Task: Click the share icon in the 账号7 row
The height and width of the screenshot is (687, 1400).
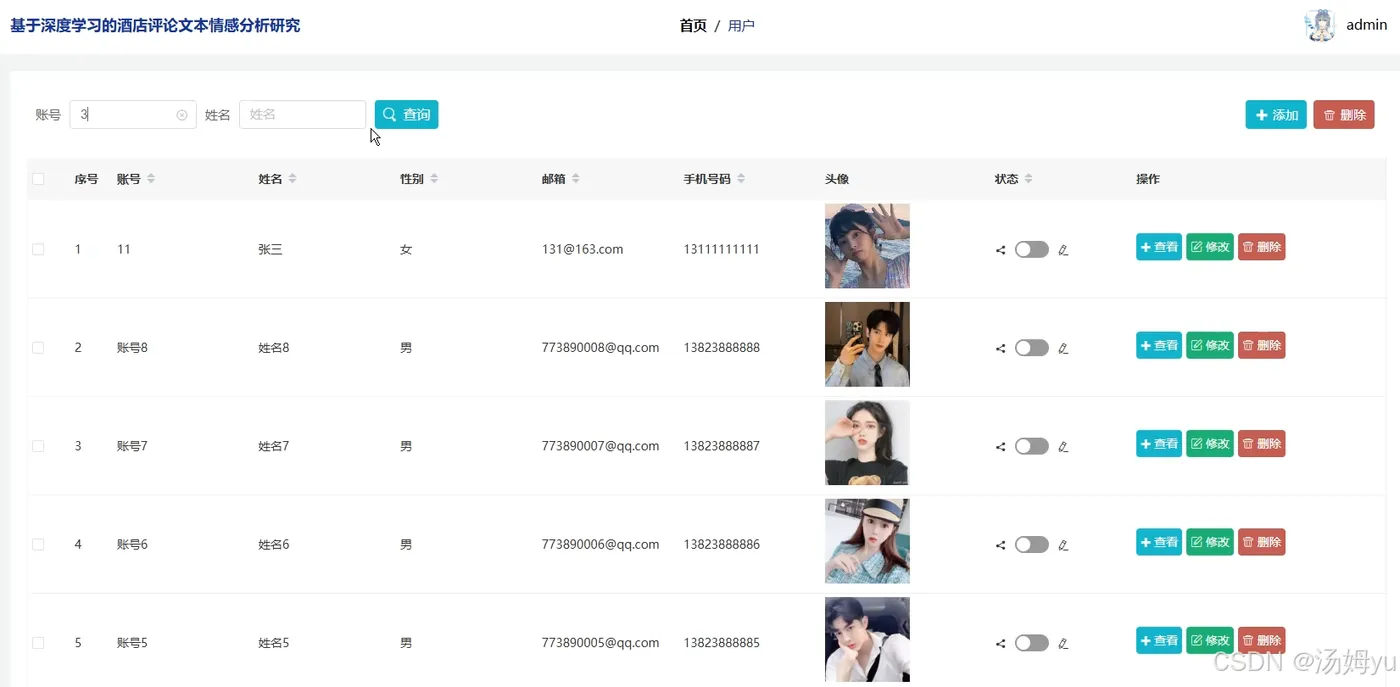Action: click(x=1000, y=447)
